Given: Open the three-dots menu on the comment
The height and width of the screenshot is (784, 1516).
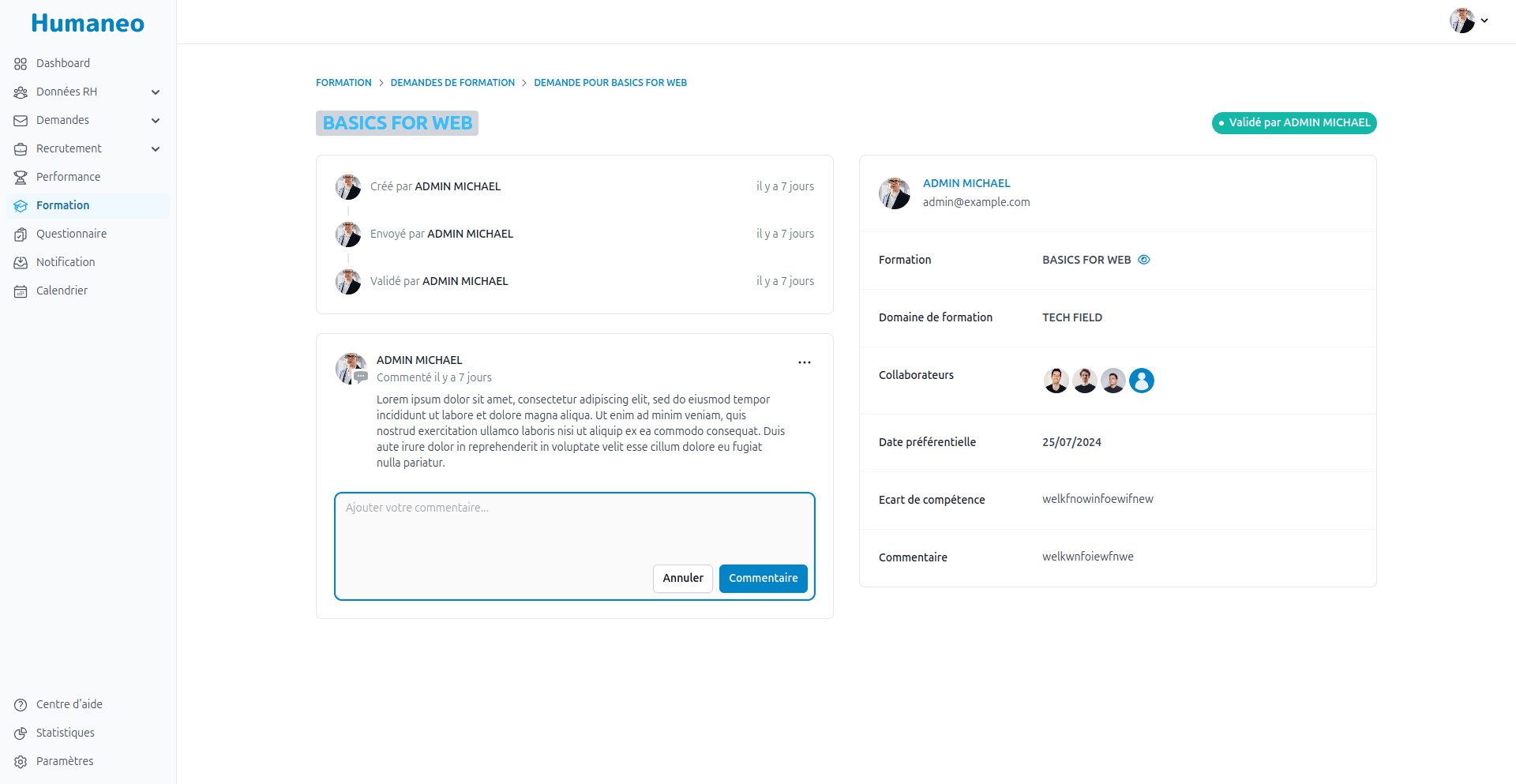Looking at the screenshot, I should 804,362.
